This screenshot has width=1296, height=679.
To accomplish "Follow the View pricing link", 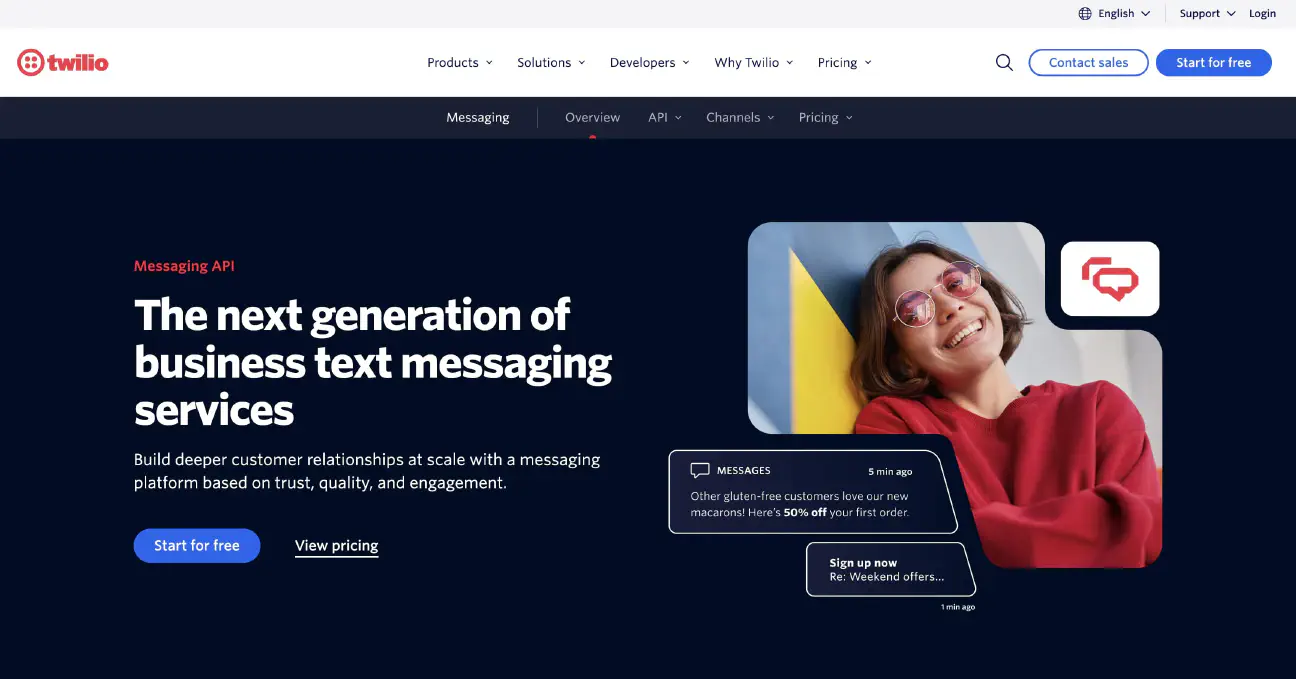I will coord(337,546).
